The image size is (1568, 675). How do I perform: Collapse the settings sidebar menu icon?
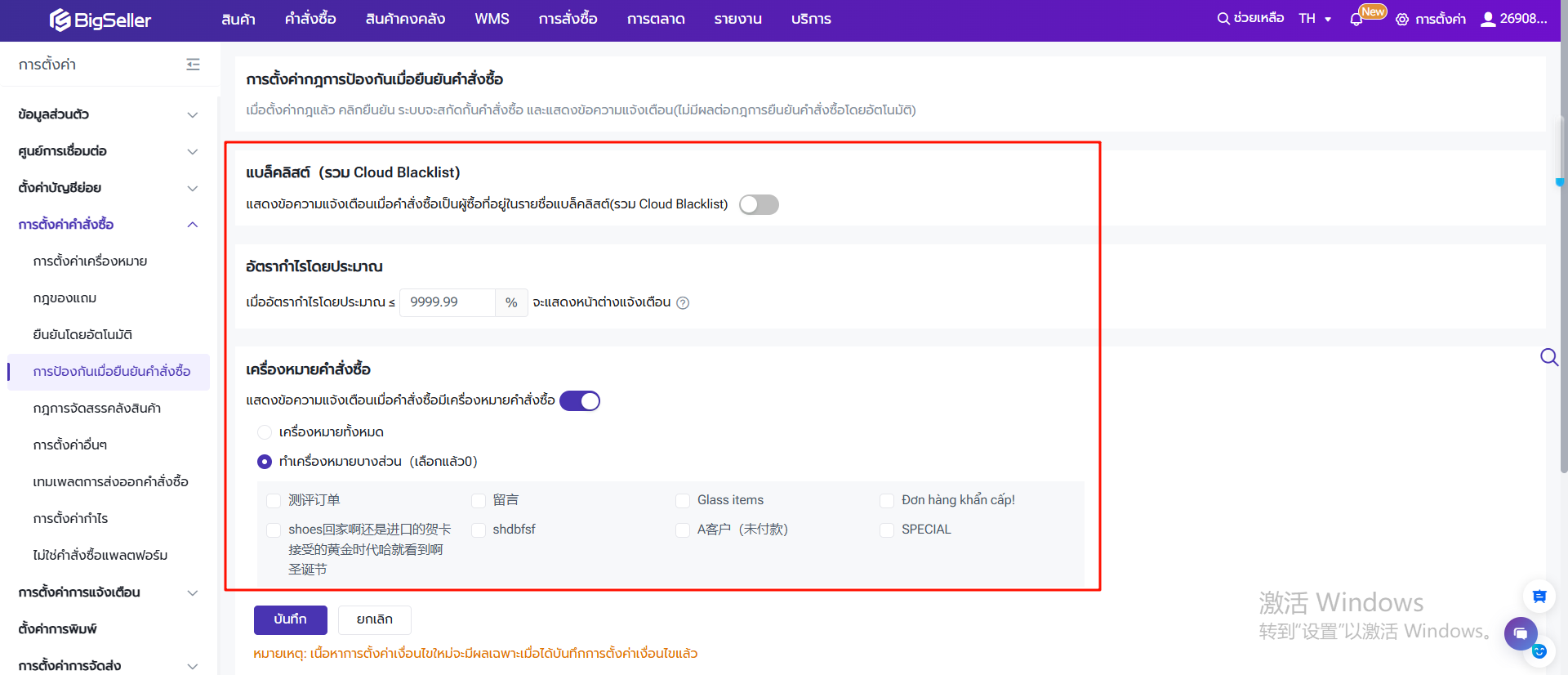point(193,65)
